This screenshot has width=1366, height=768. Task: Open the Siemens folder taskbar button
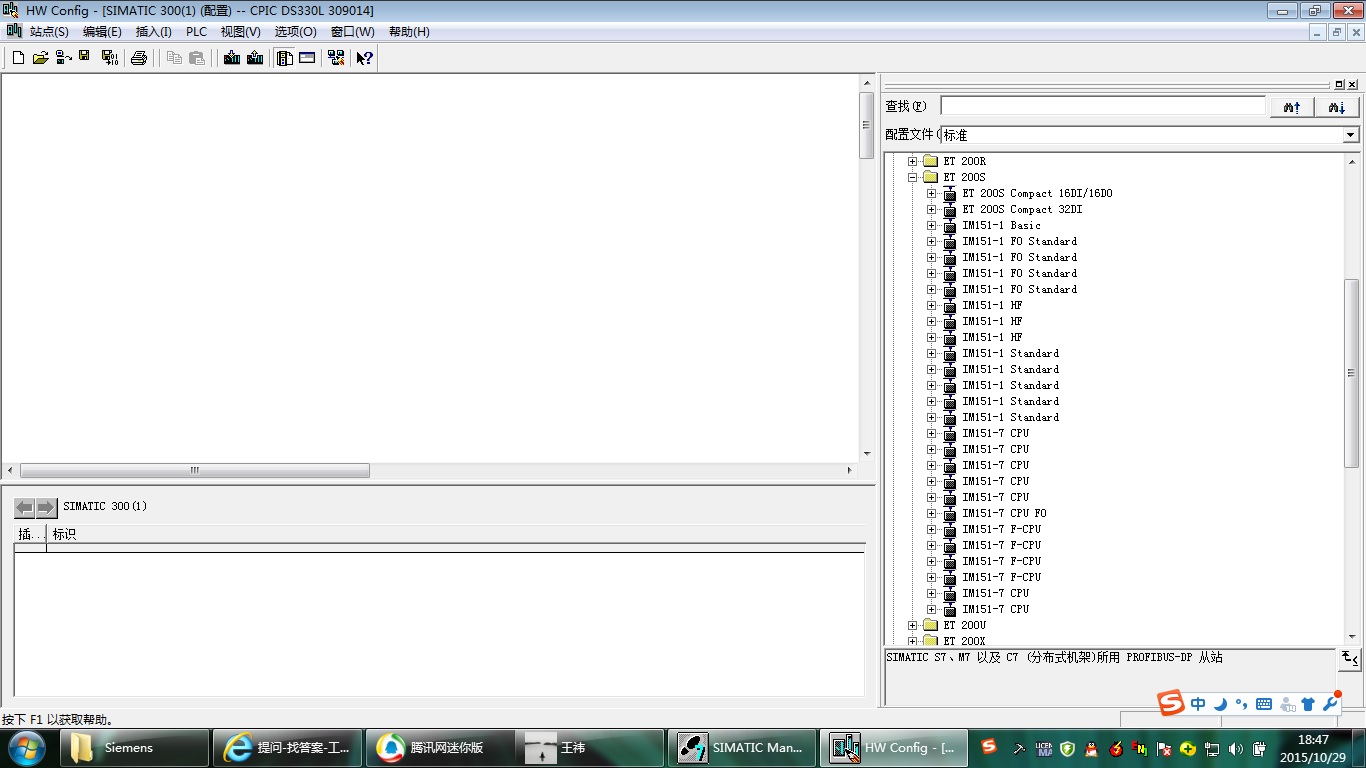(x=136, y=748)
